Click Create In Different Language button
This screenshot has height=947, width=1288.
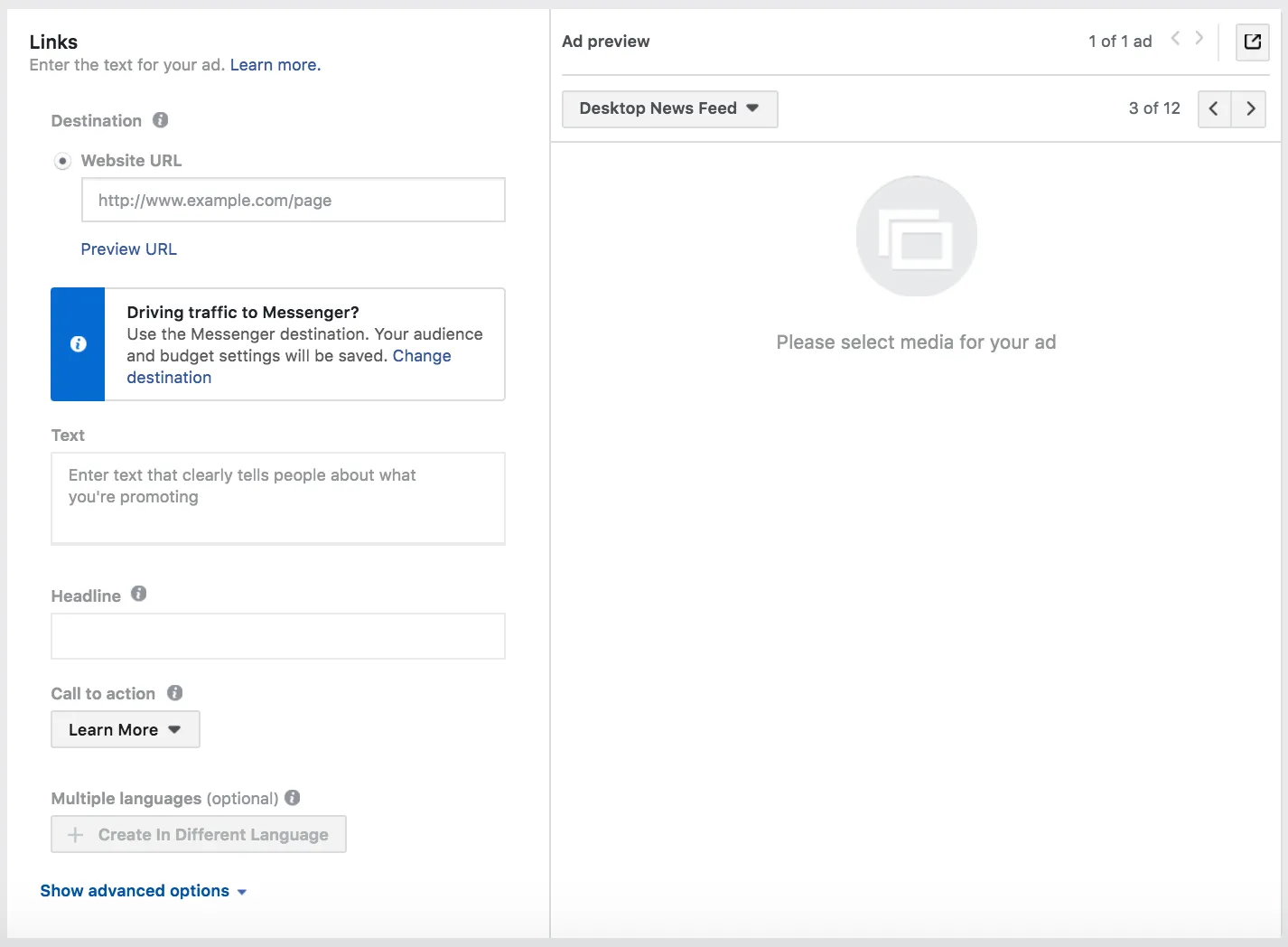[x=198, y=835]
